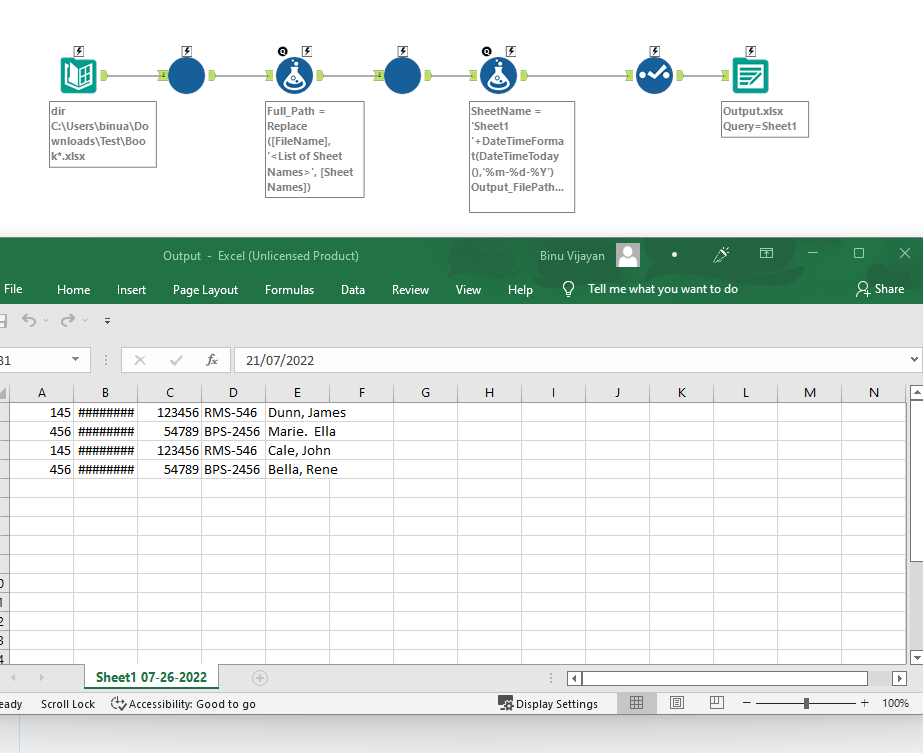Click the blue Select tool after Input Data
The width and height of the screenshot is (923, 753).
point(186,74)
